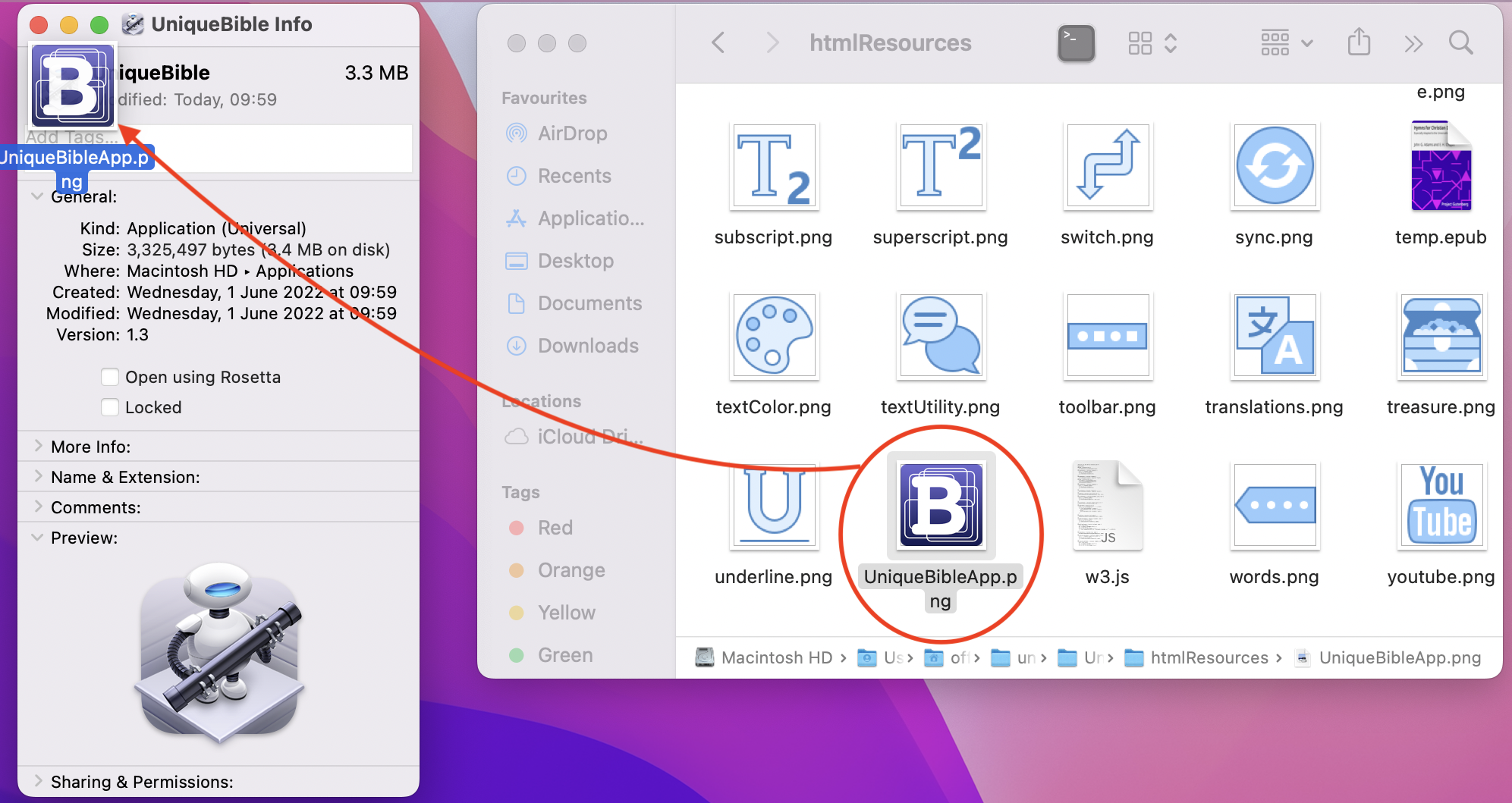Enable Open using Rosetta checkbox
The image size is (1512, 803).
pos(110,377)
